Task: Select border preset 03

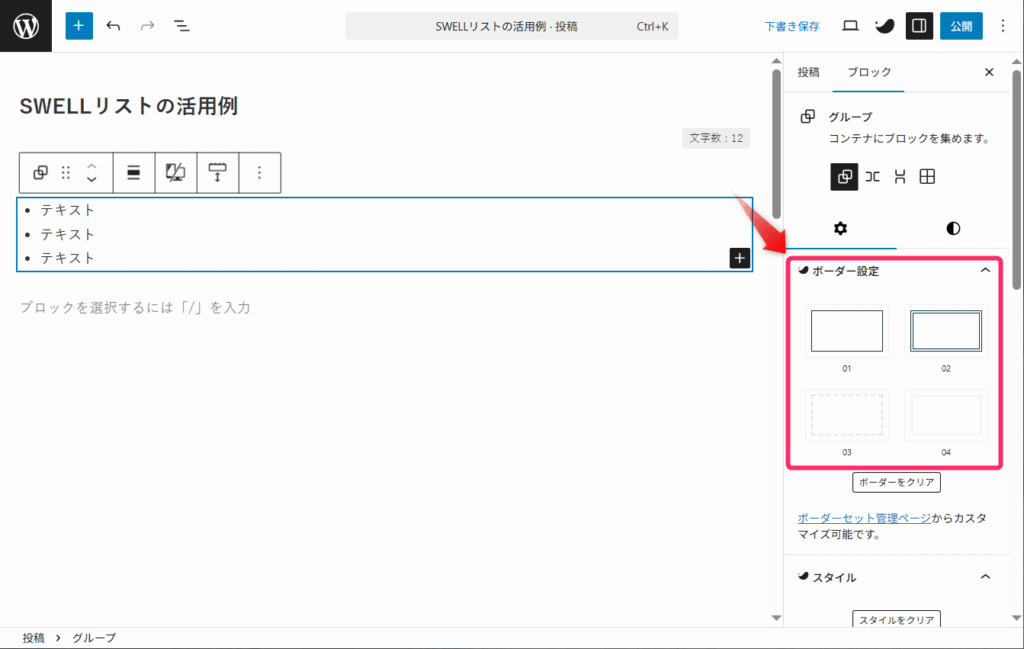Action: [x=846, y=415]
